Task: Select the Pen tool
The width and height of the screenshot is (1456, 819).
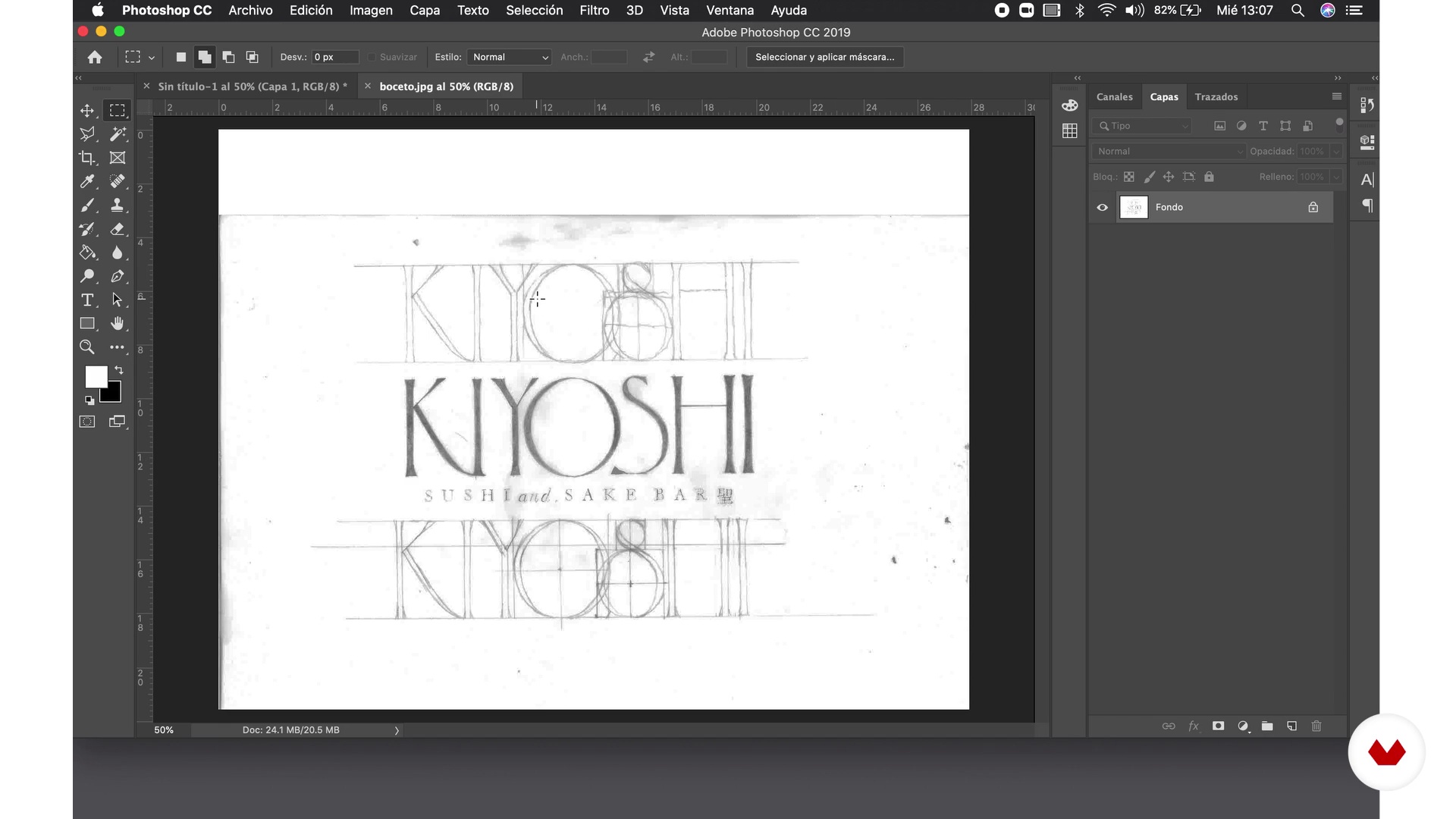Action: pos(117,276)
